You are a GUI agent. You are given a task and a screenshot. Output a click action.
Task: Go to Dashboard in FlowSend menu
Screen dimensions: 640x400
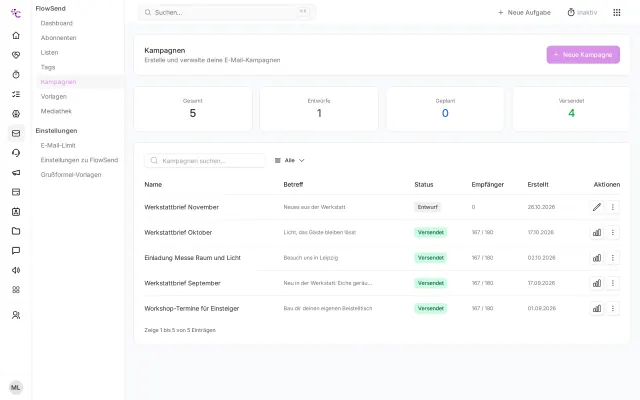56,23
